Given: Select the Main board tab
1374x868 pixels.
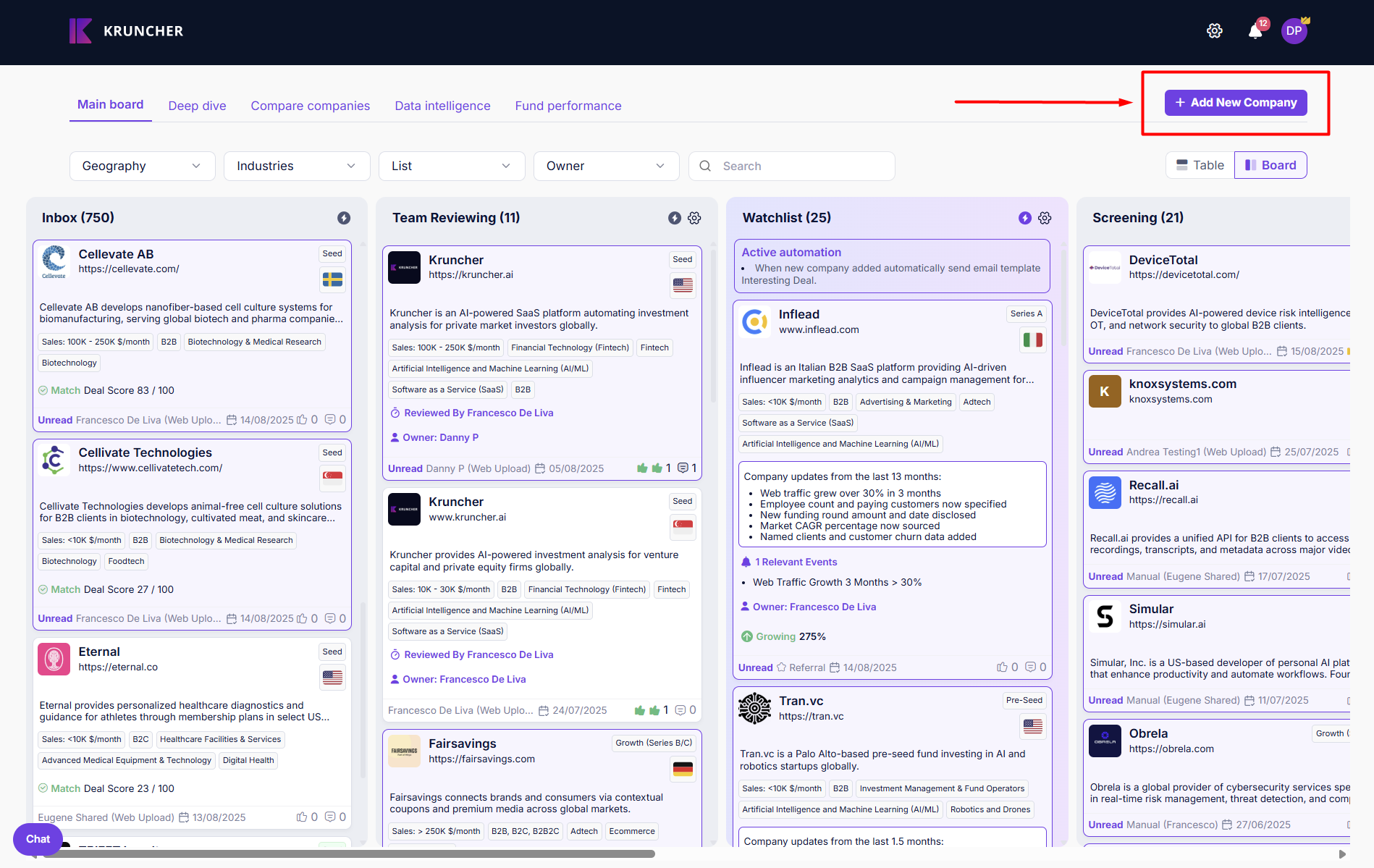Looking at the screenshot, I should [x=111, y=105].
